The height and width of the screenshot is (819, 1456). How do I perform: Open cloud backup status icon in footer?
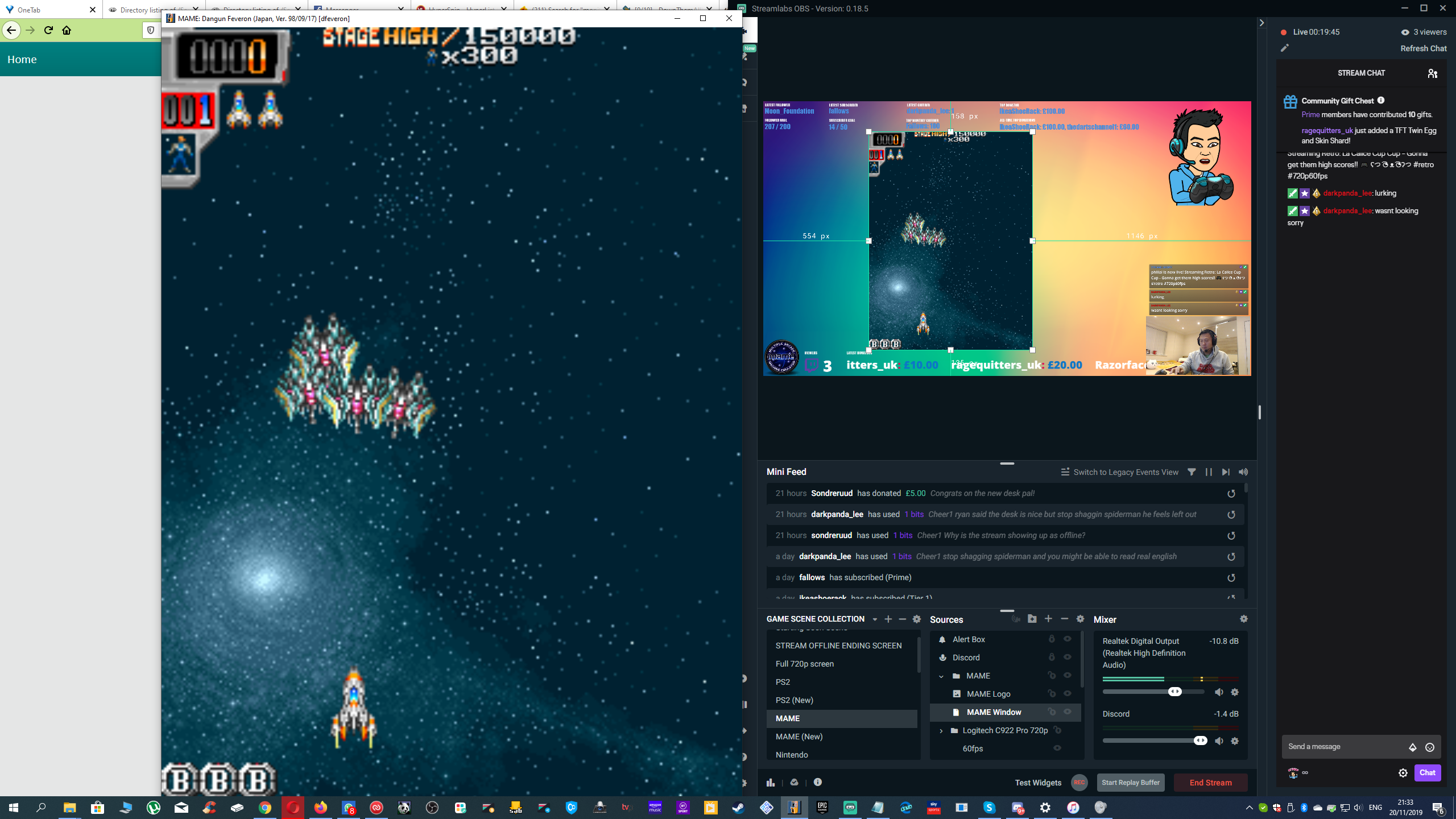795,783
